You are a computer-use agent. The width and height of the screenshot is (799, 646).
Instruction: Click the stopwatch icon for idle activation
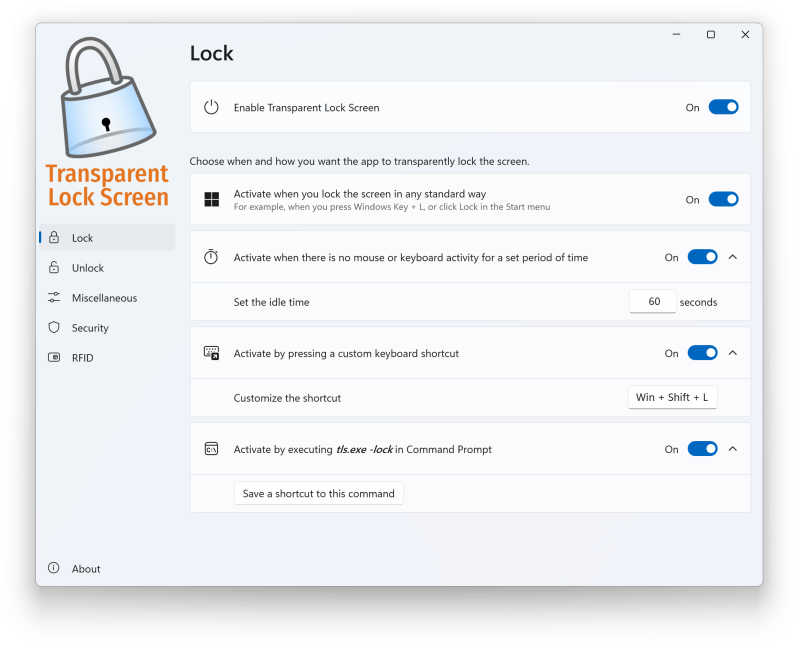coord(211,257)
